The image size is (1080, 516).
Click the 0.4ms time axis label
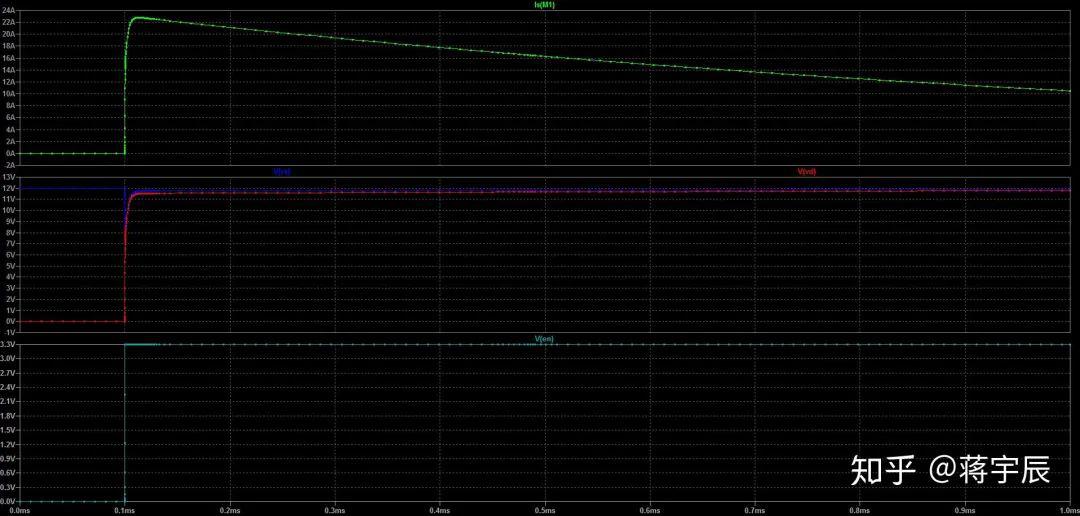click(439, 511)
